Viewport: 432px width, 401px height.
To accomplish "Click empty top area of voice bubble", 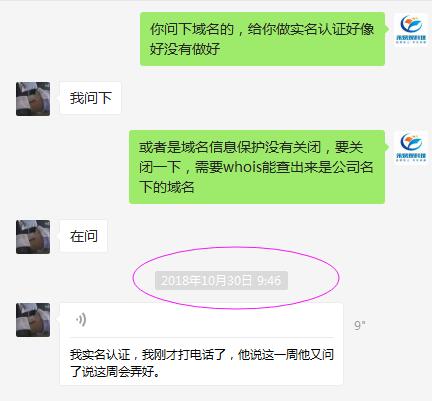I will (x=213, y=320).
